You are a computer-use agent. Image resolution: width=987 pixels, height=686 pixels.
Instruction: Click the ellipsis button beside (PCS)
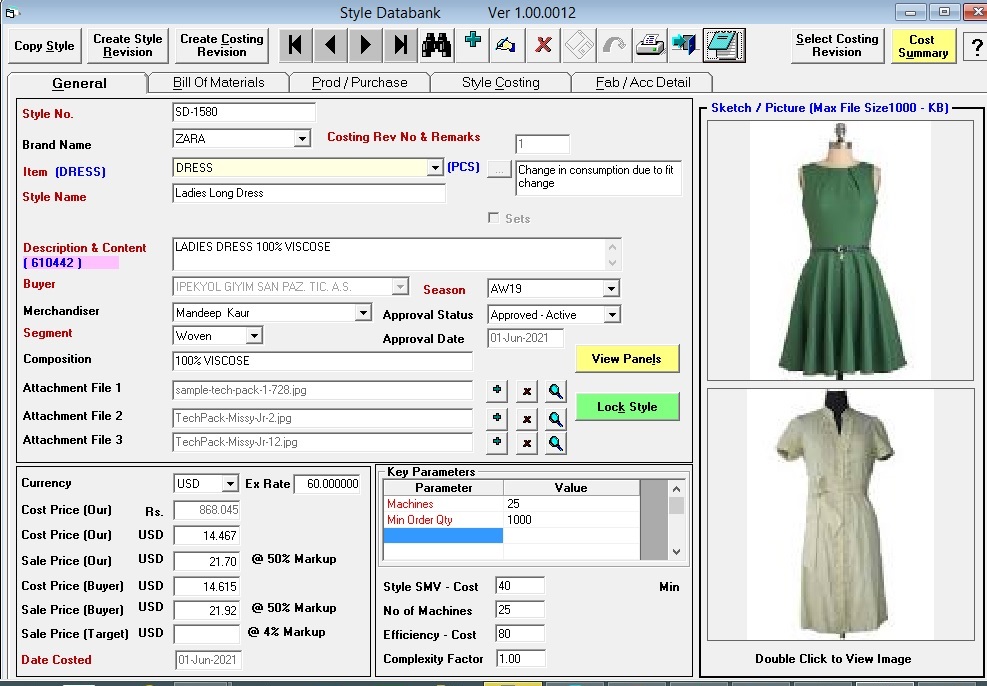pyautogui.click(x=499, y=169)
